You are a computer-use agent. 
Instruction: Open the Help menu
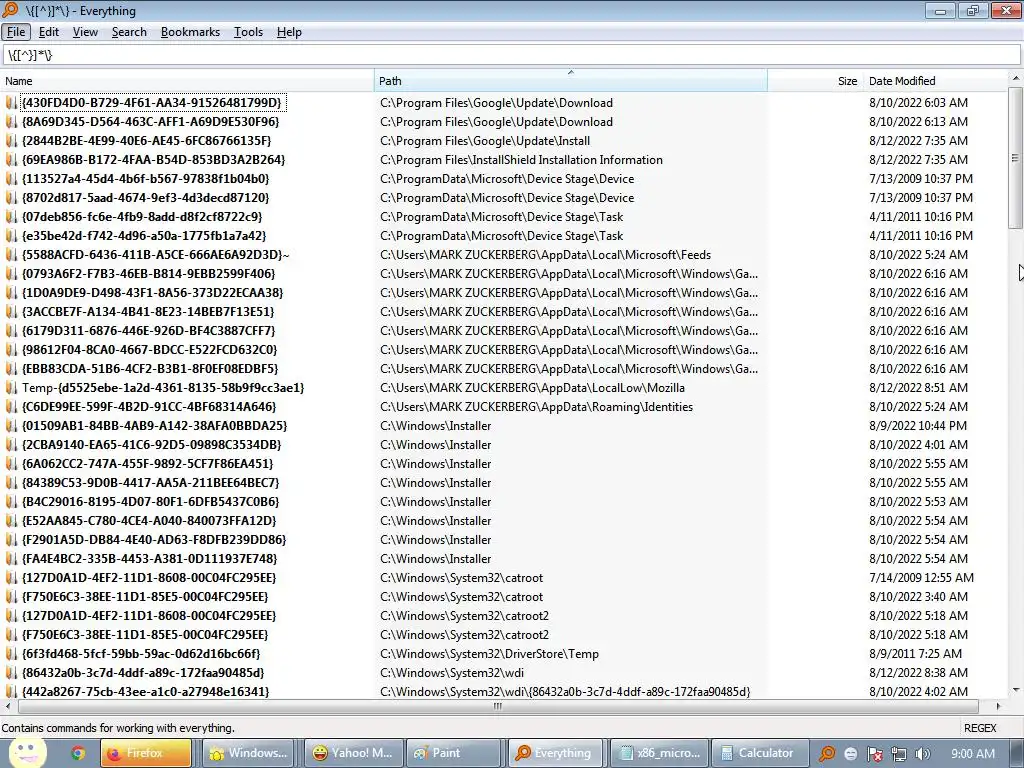tap(289, 32)
